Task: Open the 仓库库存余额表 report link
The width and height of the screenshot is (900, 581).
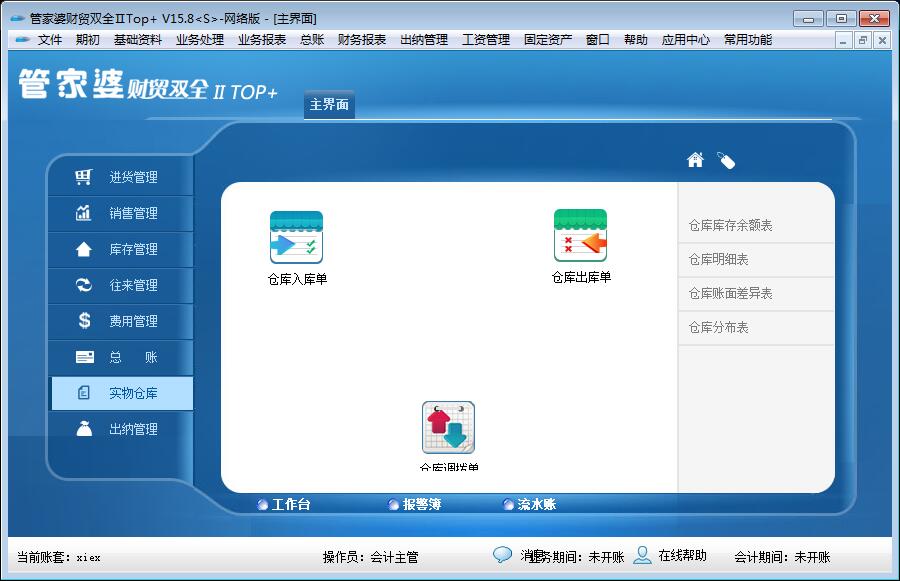Action: pos(730,226)
